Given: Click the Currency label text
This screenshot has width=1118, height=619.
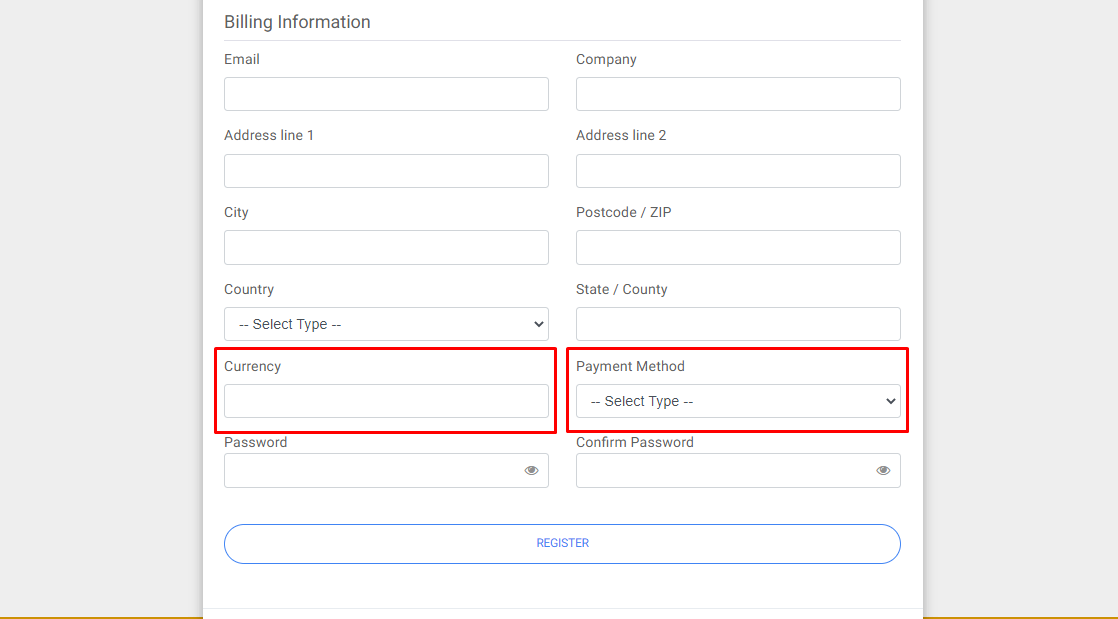Looking at the screenshot, I should pos(252,366).
